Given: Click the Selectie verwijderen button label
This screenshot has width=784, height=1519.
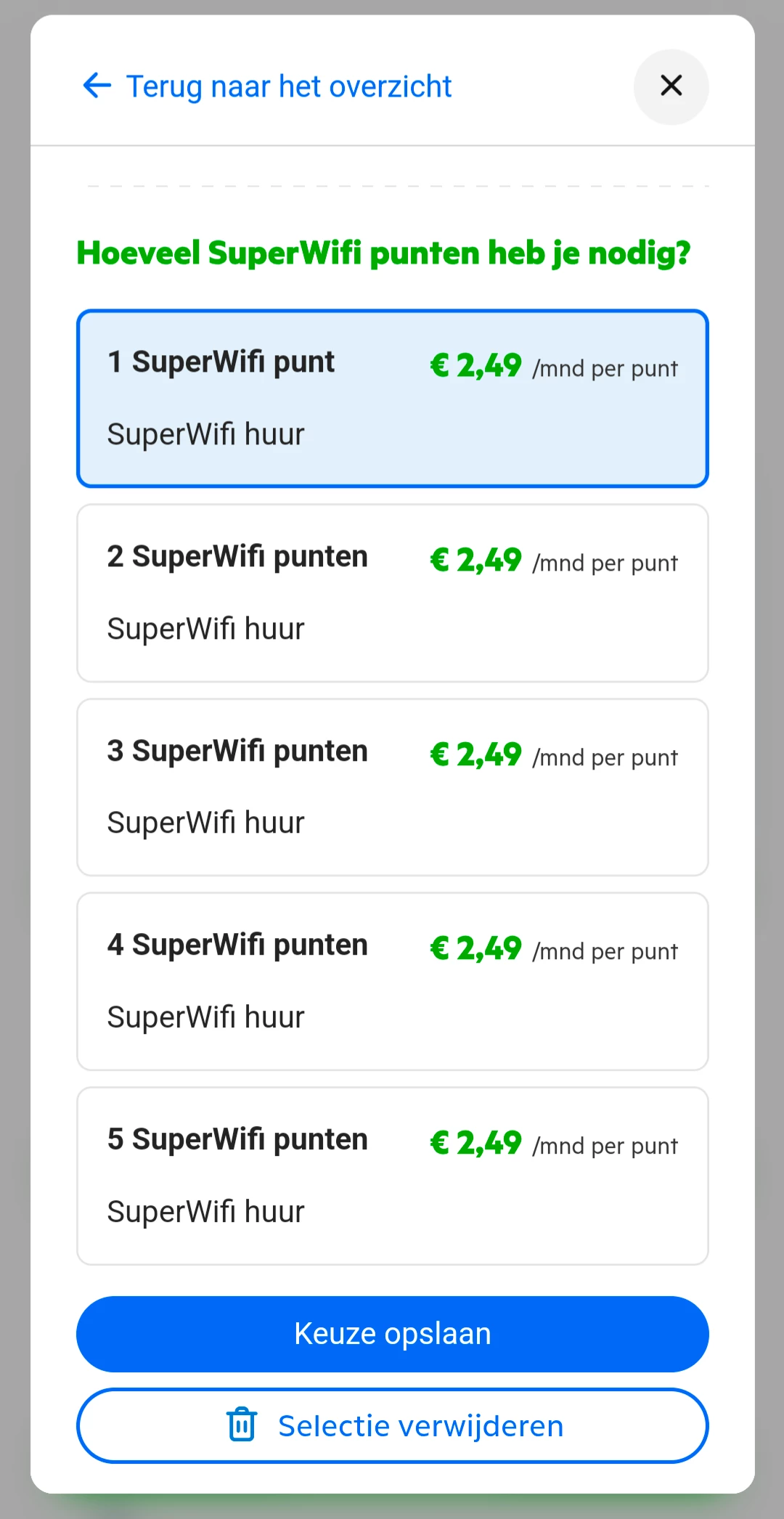Looking at the screenshot, I should 420,1426.
